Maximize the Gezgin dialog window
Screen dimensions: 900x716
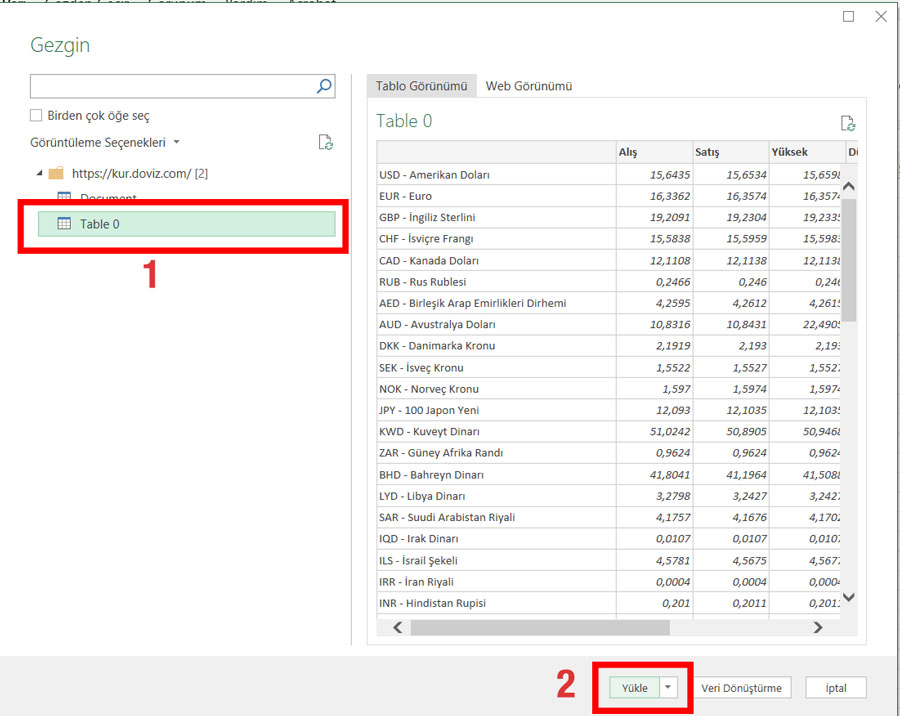pyautogui.click(x=848, y=17)
